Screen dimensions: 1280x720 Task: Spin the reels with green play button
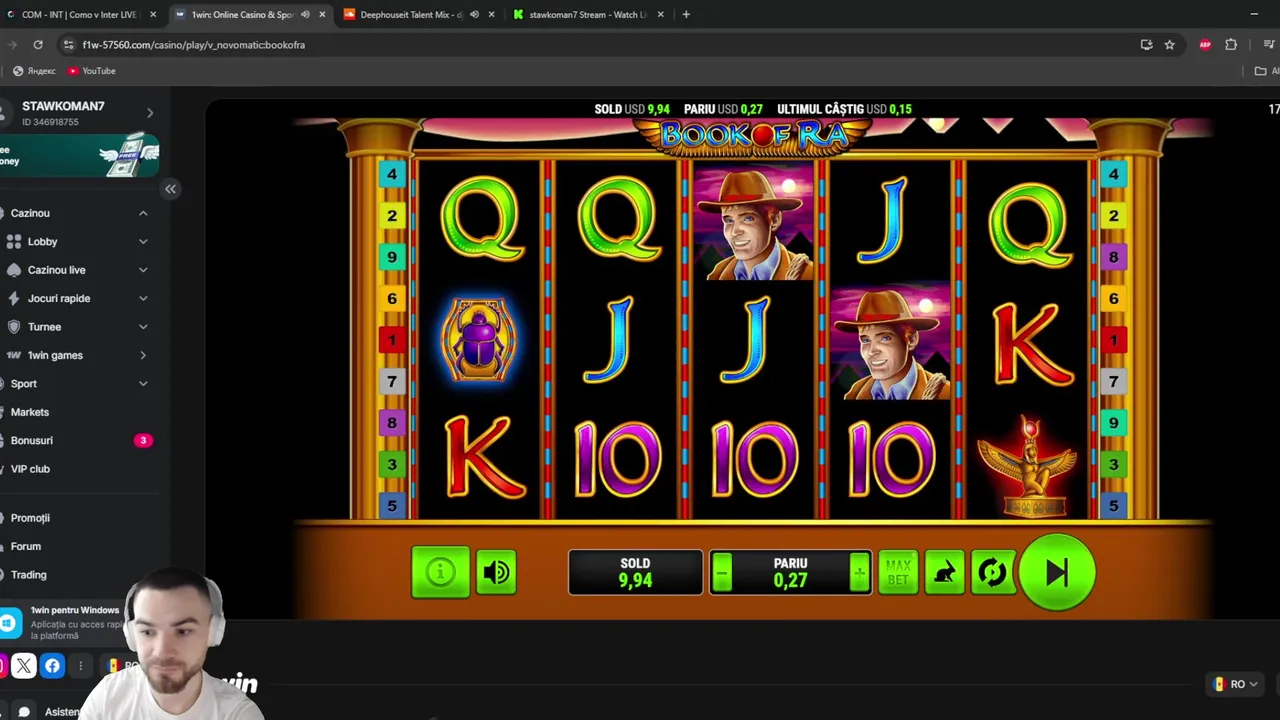[x=1057, y=572]
